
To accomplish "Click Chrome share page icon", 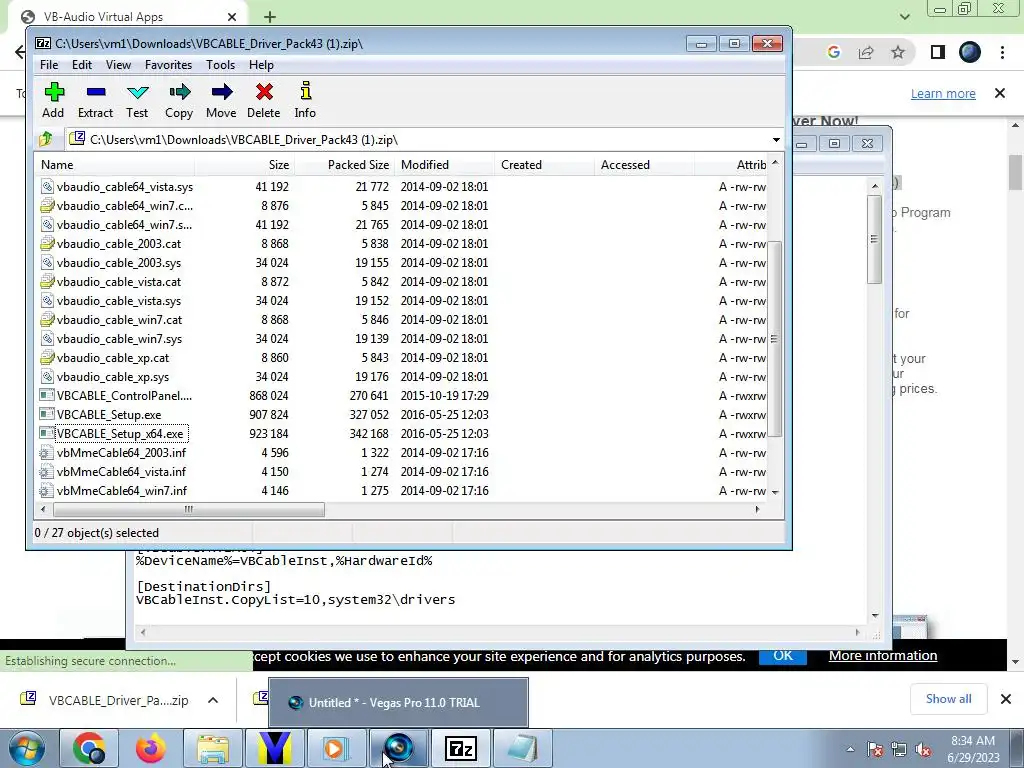I will pos(866,52).
